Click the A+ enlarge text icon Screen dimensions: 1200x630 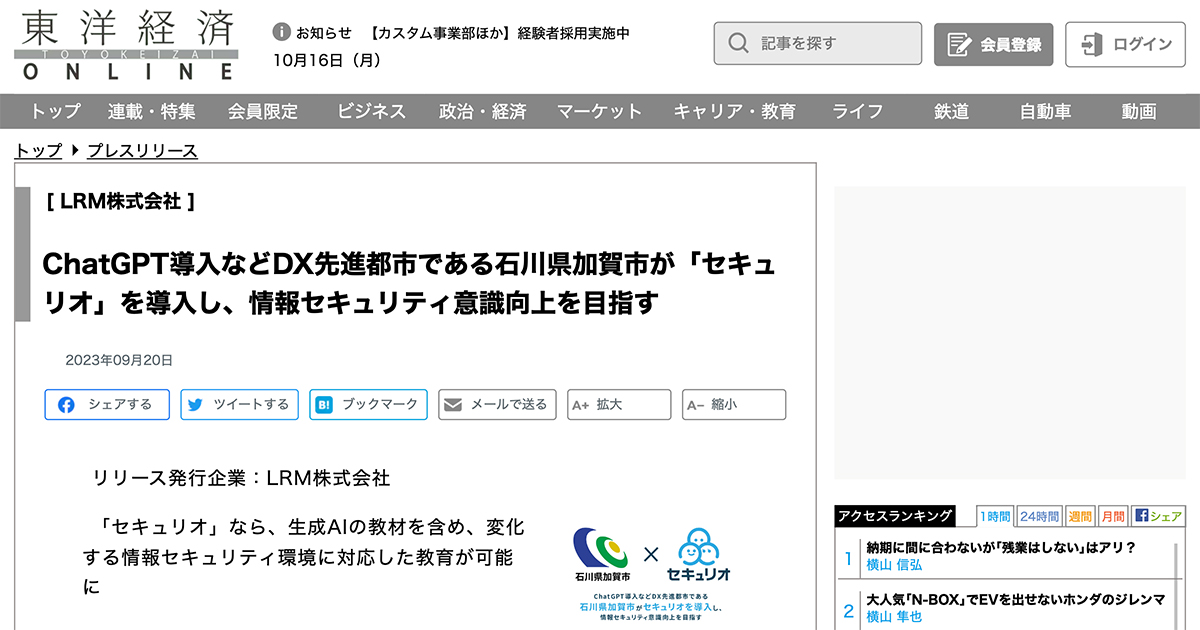(580, 405)
